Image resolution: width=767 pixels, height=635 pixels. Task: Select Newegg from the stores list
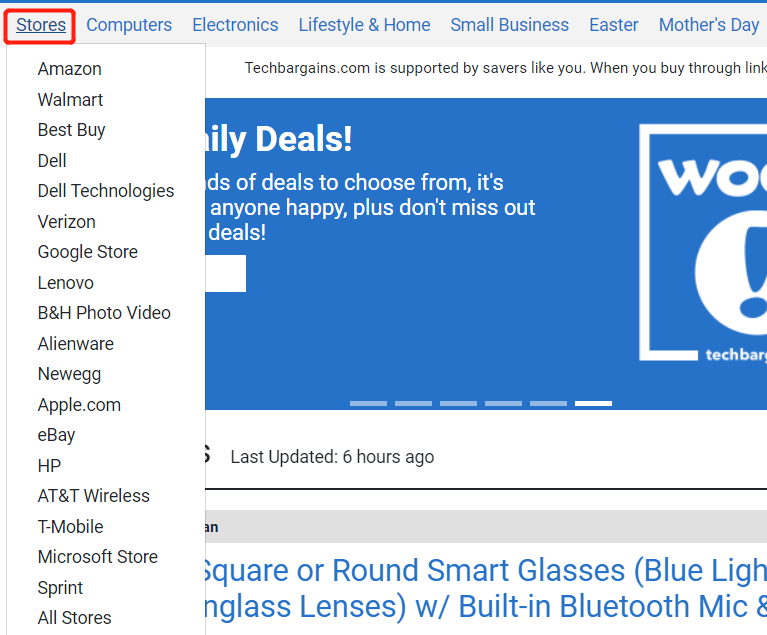69,374
